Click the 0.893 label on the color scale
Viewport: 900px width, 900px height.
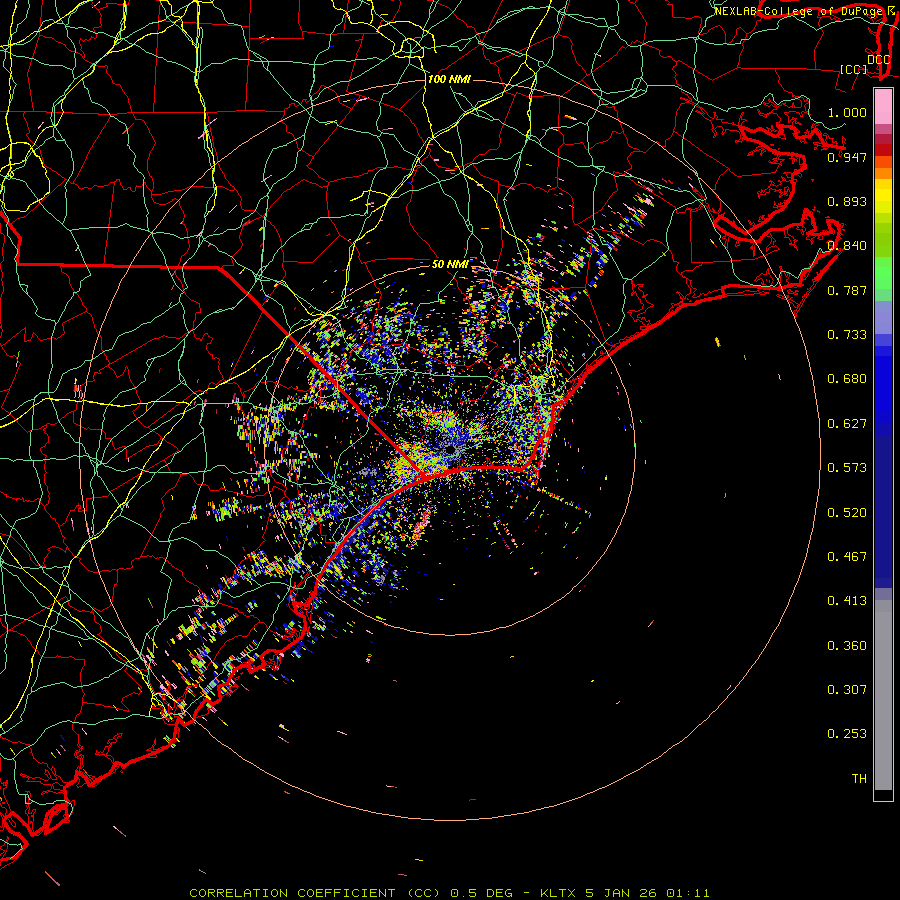pyautogui.click(x=847, y=201)
